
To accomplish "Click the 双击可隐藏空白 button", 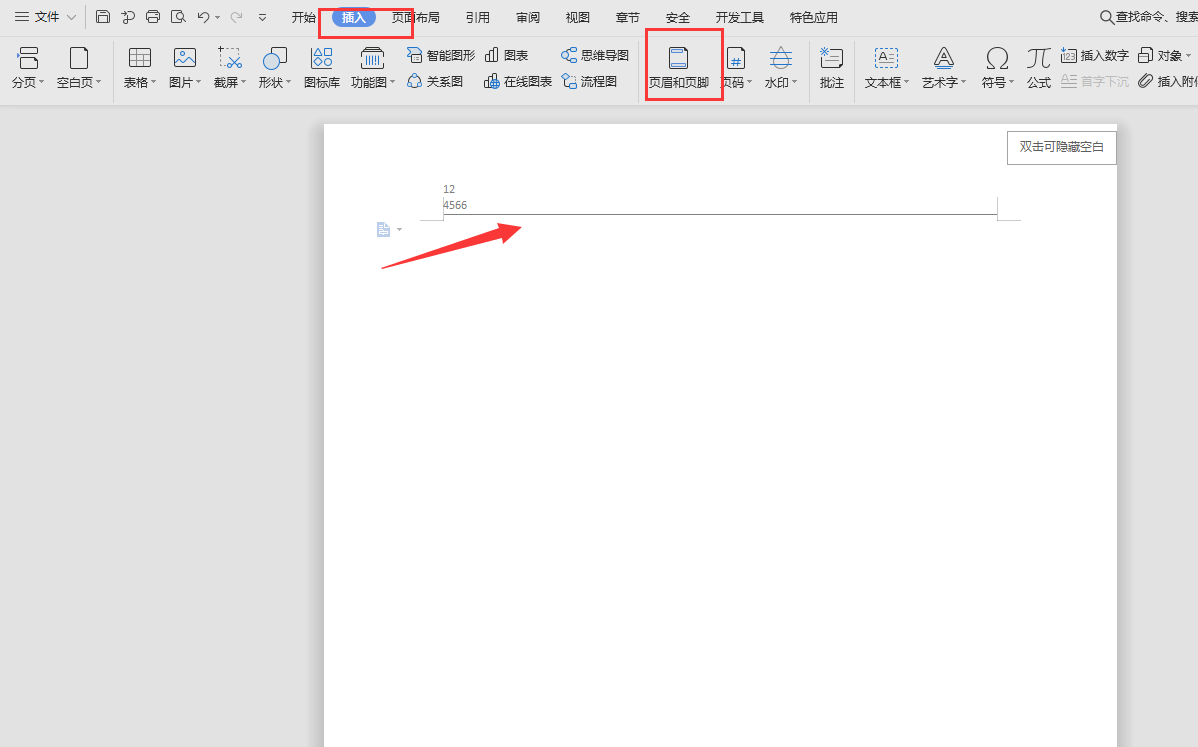I will click(x=1061, y=147).
